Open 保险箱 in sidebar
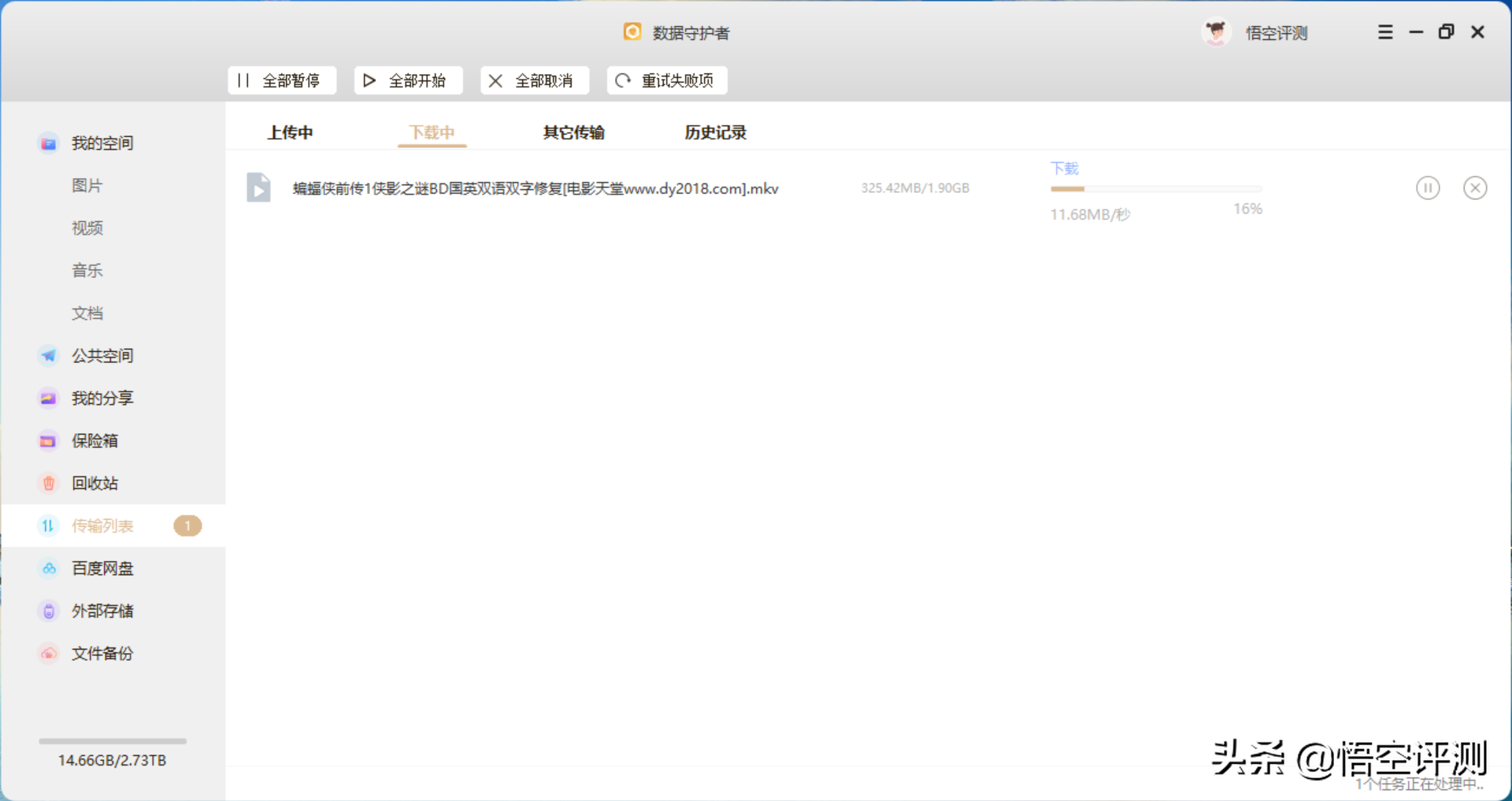 point(94,441)
